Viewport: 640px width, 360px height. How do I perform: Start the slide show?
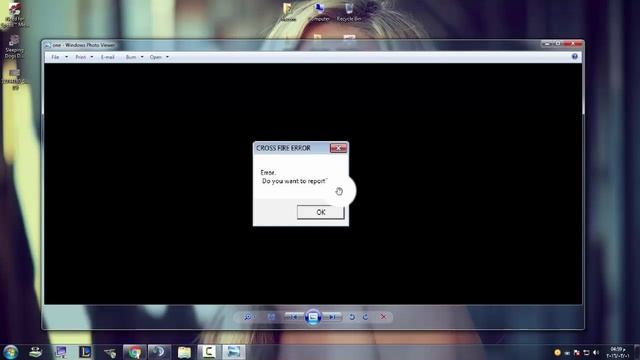tap(313, 317)
